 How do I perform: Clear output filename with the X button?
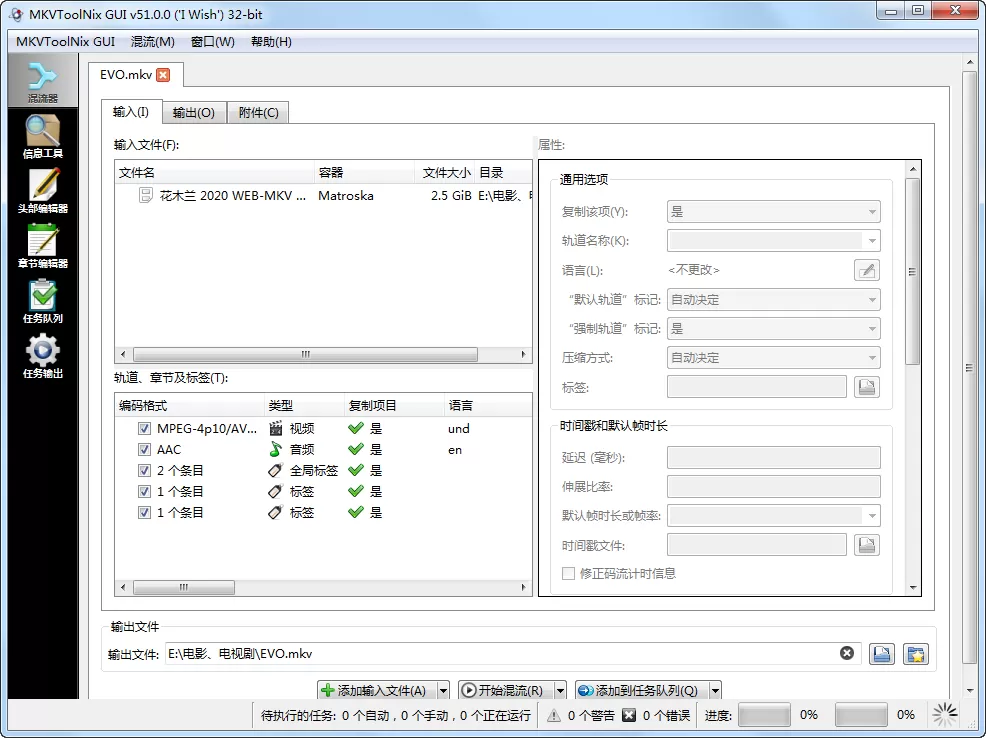pyautogui.click(x=846, y=653)
